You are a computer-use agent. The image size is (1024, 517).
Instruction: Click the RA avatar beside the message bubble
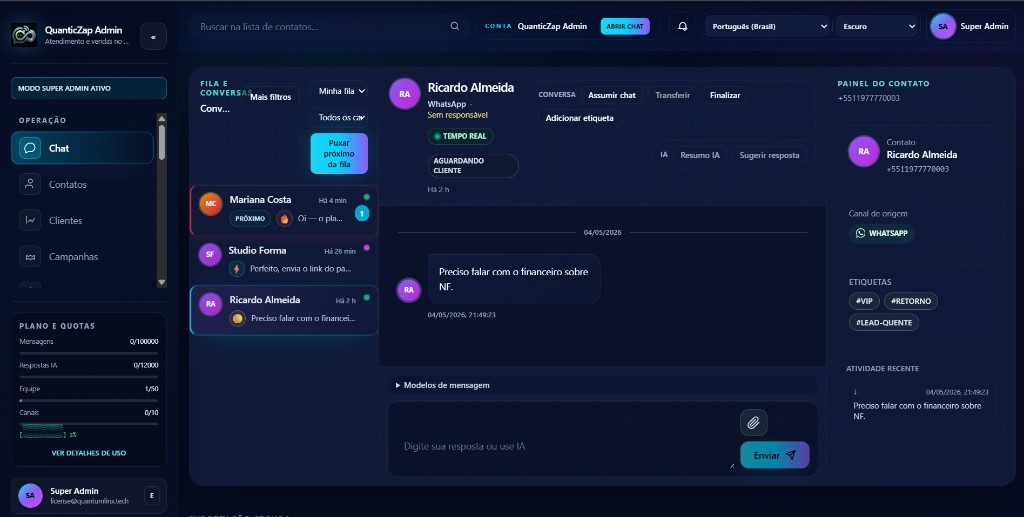pyautogui.click(x=409, y=290)
